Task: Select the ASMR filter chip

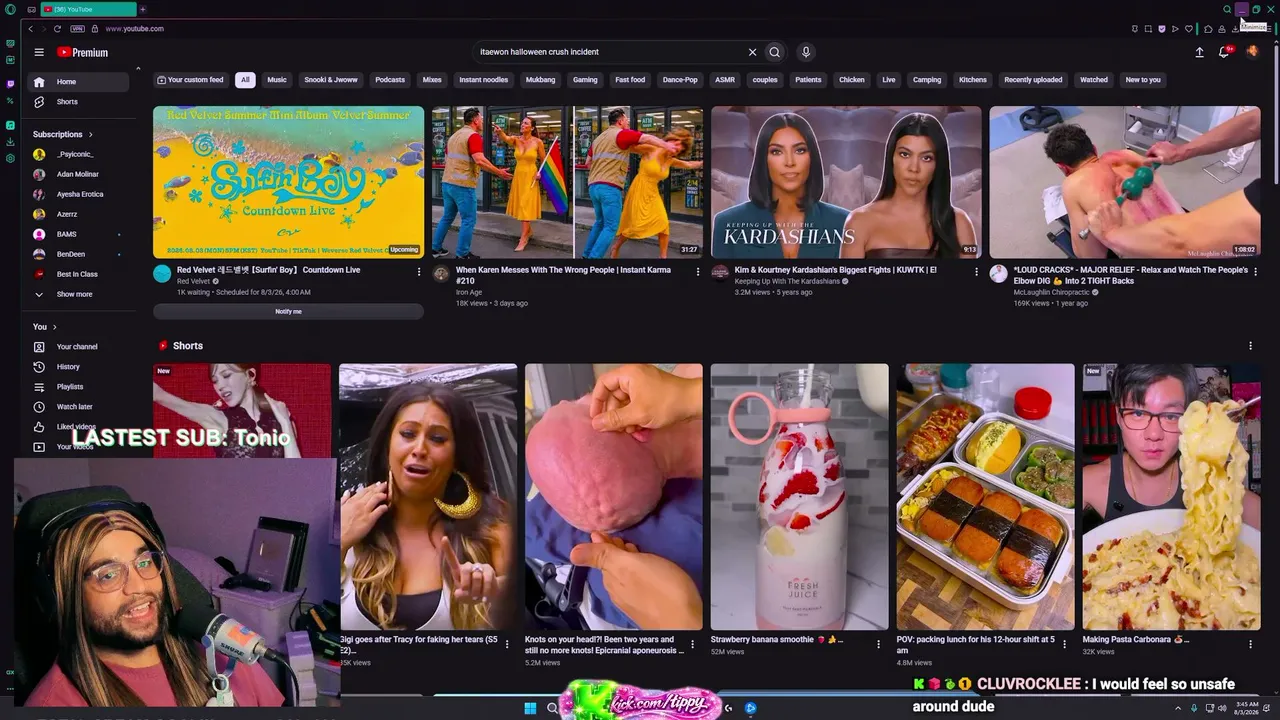Action: 725,80
